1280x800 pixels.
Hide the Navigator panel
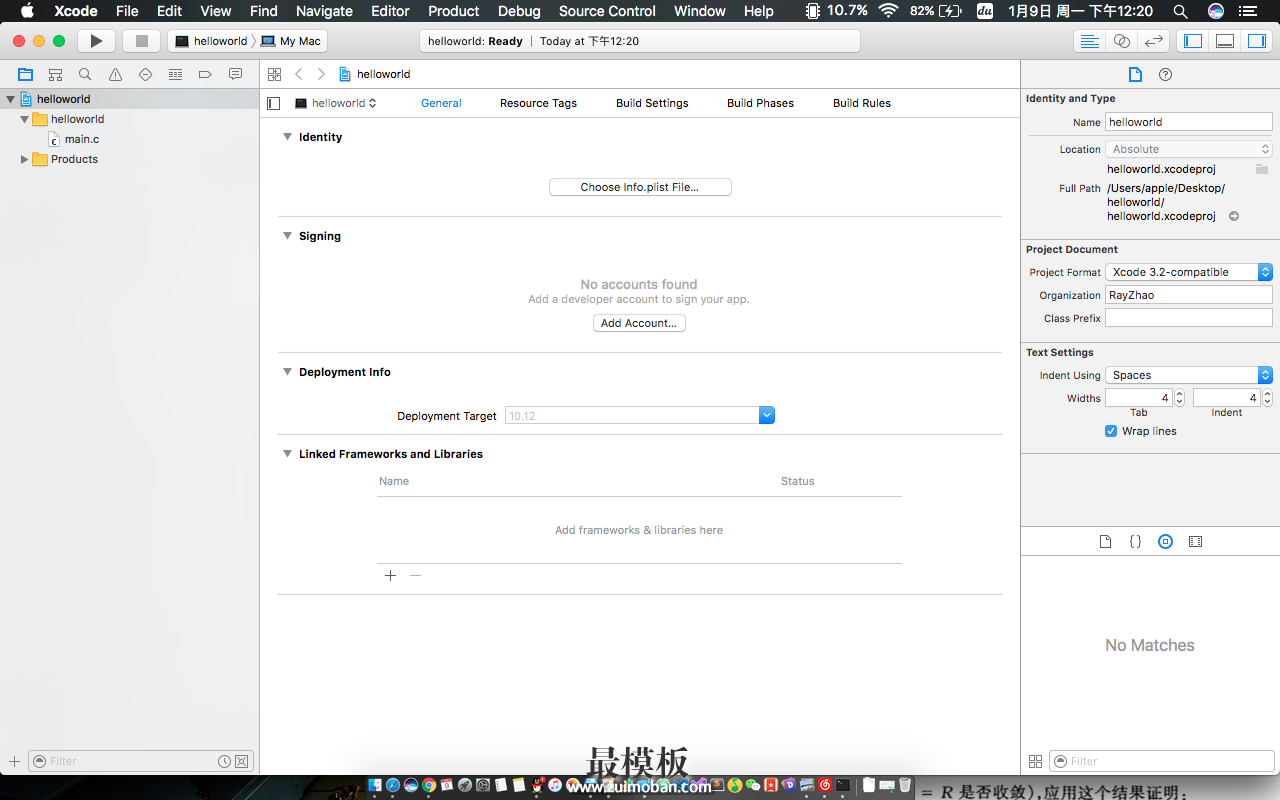pyautogui.click(x=1192, y=41)
